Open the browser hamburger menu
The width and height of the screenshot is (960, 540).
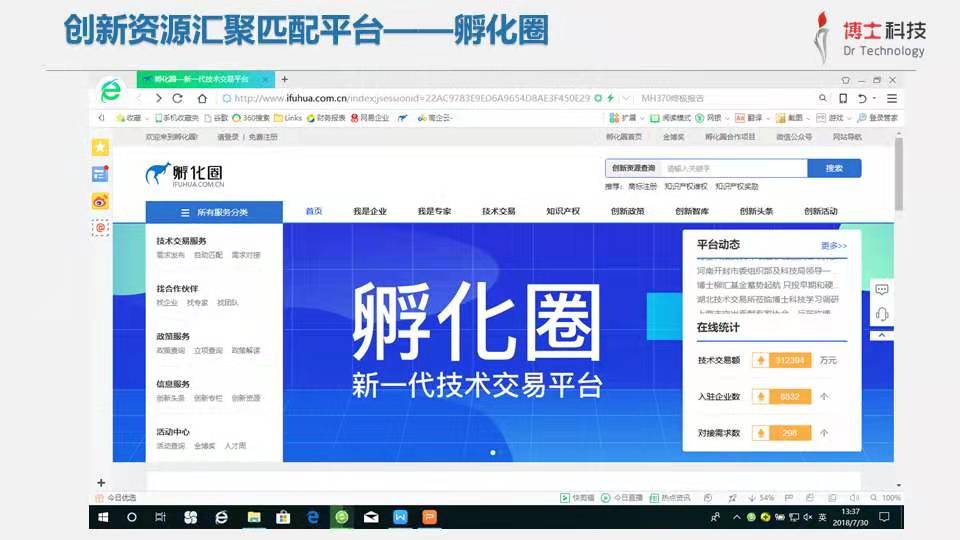pos(892,98)
